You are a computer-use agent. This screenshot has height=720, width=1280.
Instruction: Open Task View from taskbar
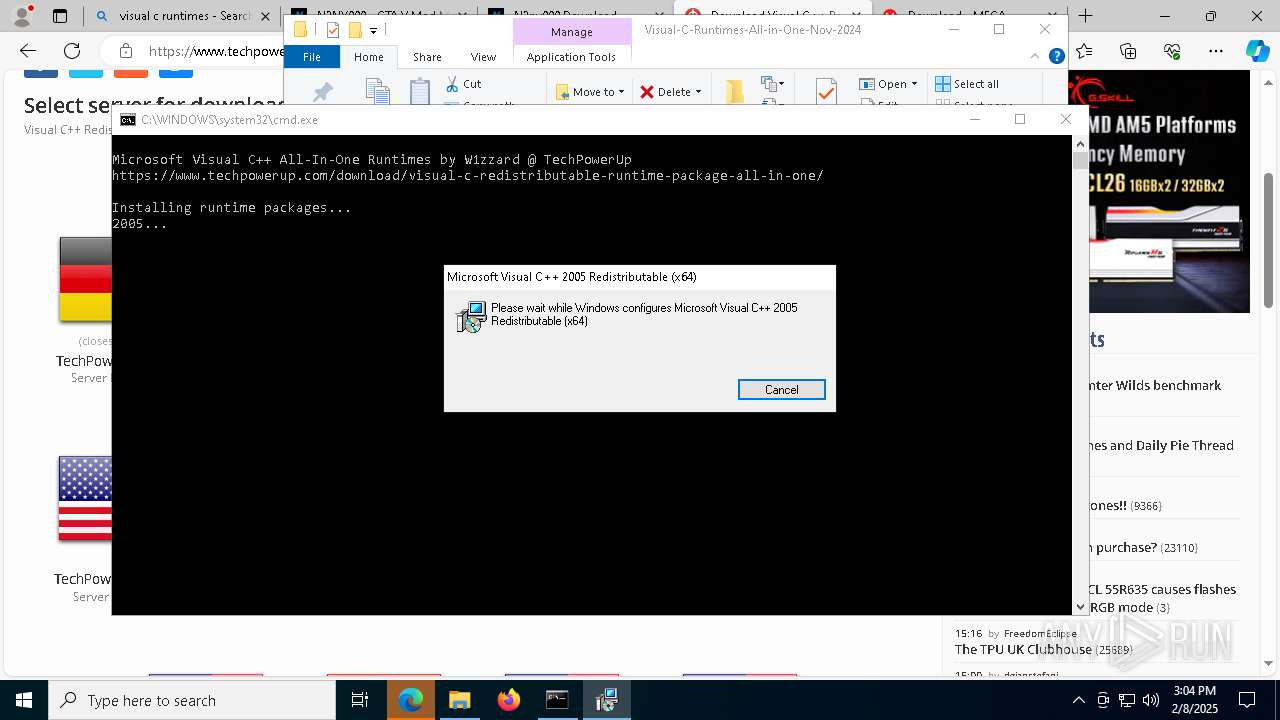[x=360, y=700]
